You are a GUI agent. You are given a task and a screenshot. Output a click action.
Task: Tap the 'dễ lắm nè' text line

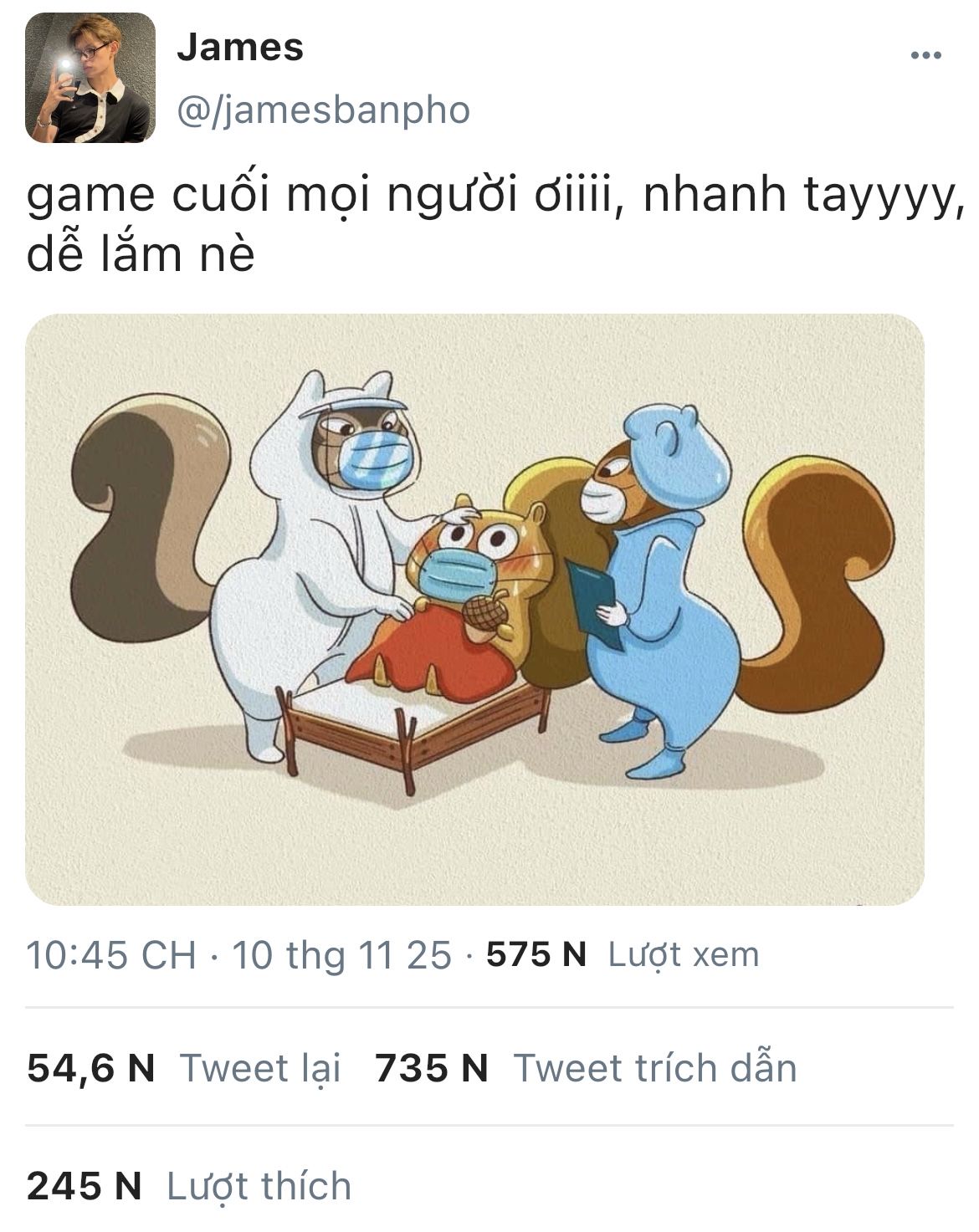141,253
